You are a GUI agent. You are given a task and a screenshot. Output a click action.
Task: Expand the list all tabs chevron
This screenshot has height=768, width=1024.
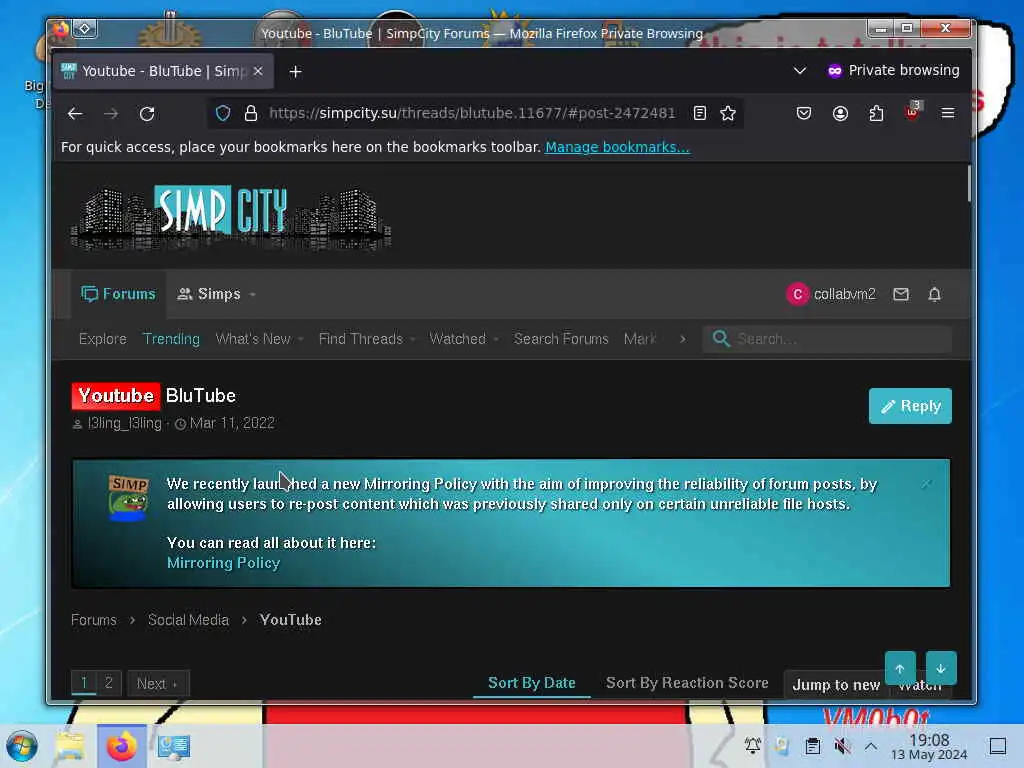(x=799, y=71)
